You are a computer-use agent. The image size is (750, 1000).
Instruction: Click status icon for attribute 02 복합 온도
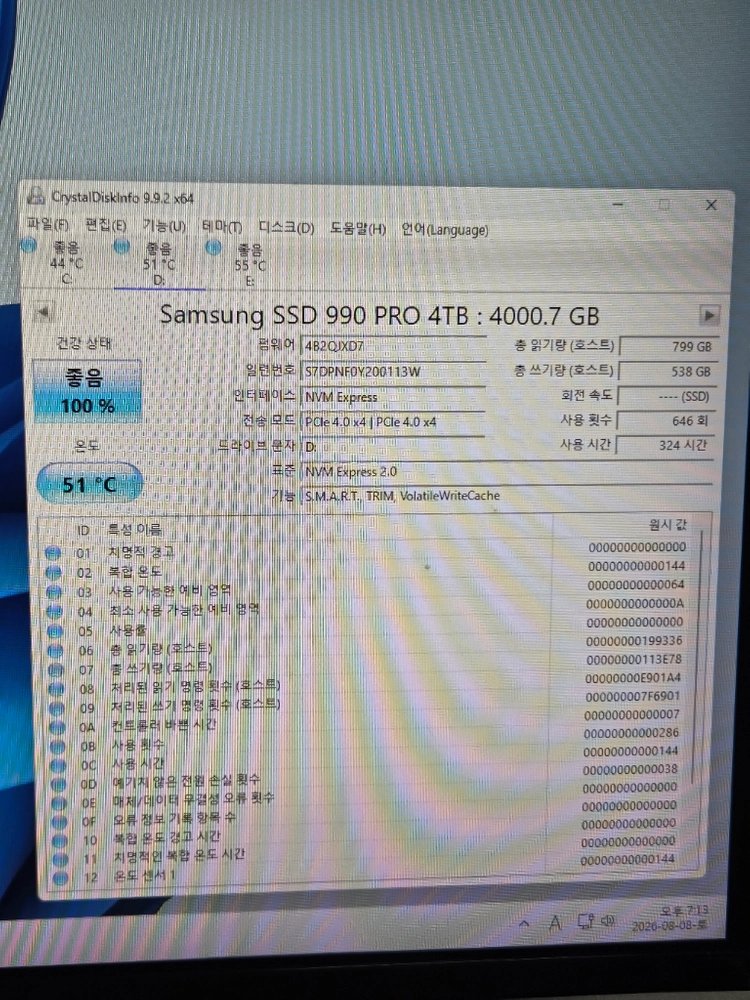pyautogui.click(x=54, y=572)
